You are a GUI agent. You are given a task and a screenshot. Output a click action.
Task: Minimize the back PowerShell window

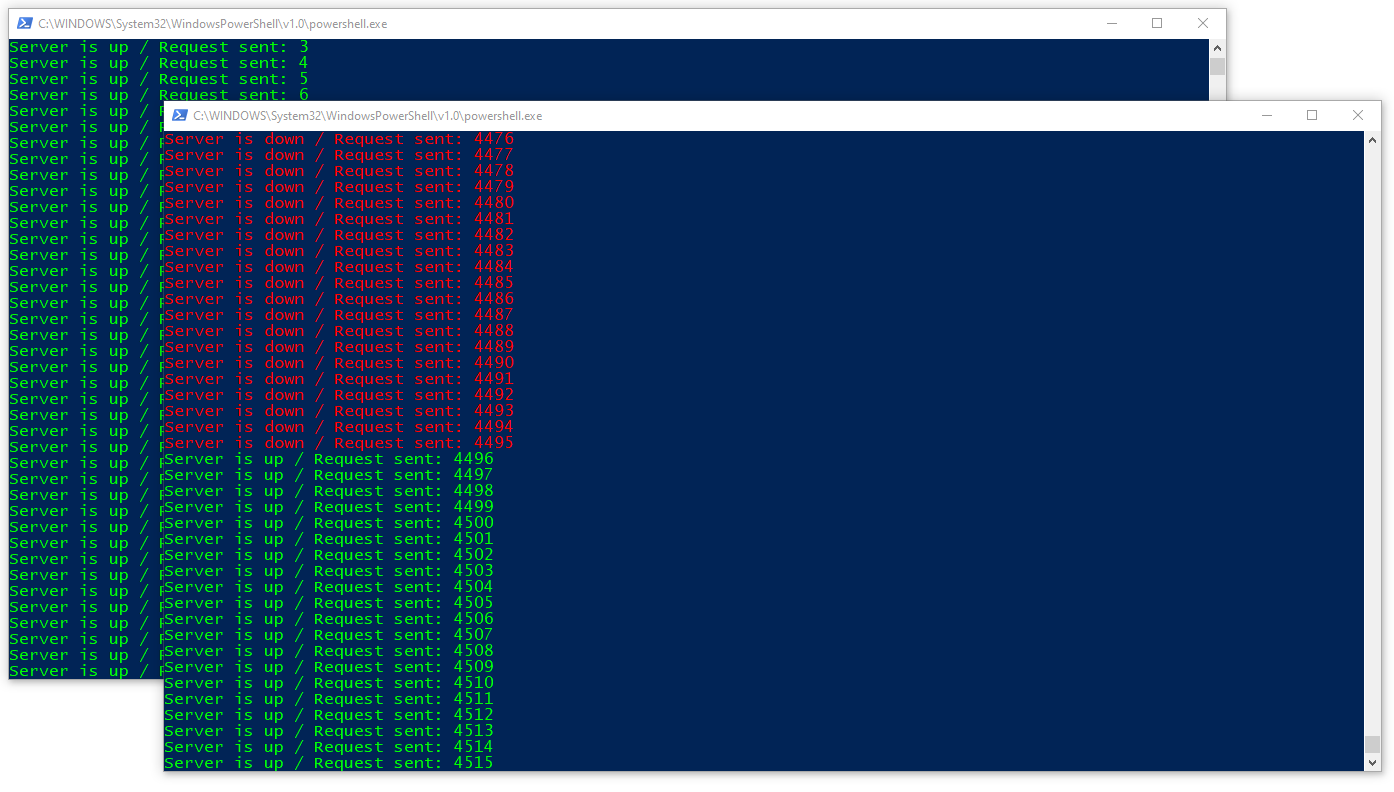pos(1111,24)
